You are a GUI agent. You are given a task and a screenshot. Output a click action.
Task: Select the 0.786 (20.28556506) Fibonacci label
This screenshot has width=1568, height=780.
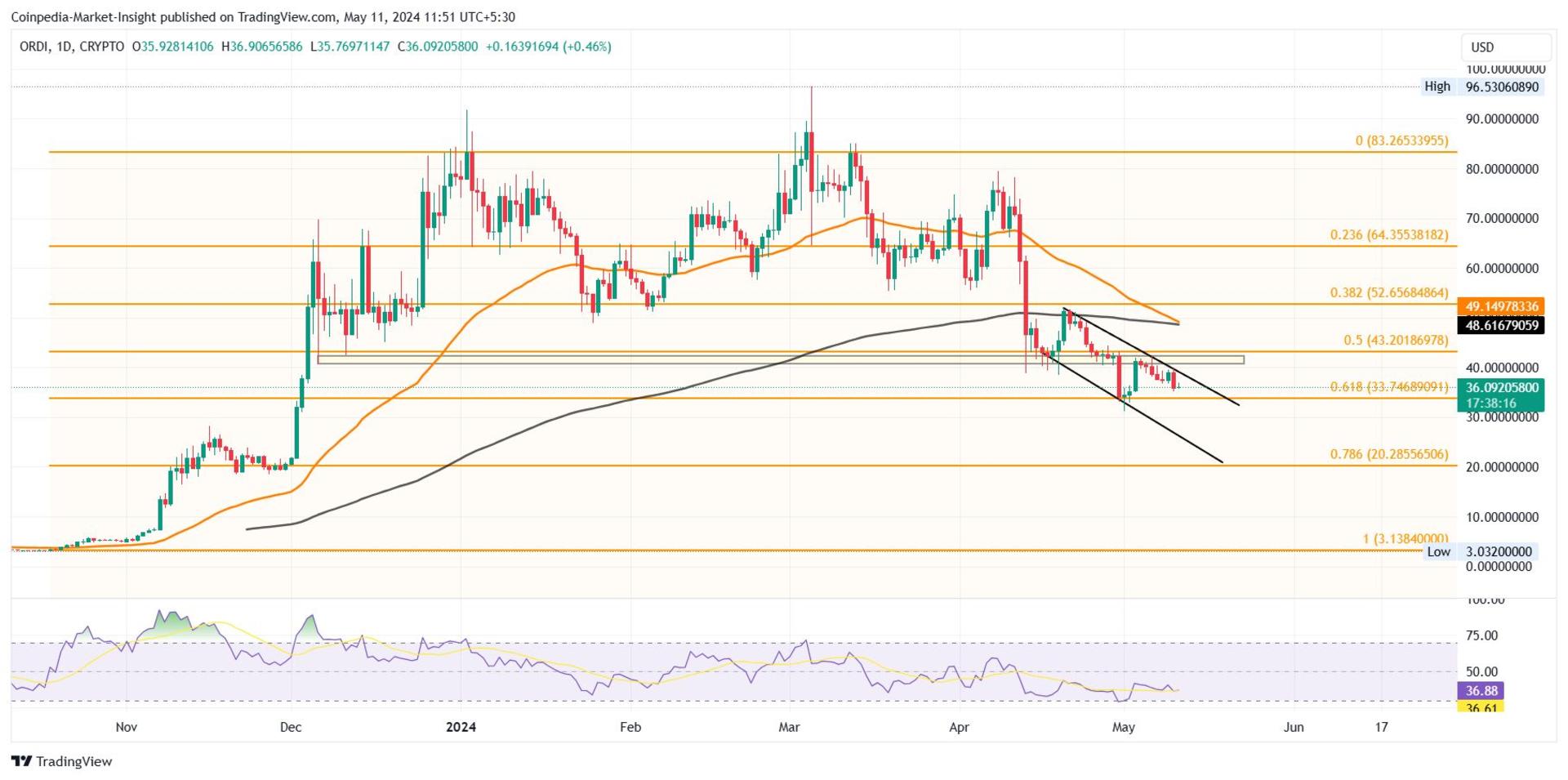tap(1389, 454)
